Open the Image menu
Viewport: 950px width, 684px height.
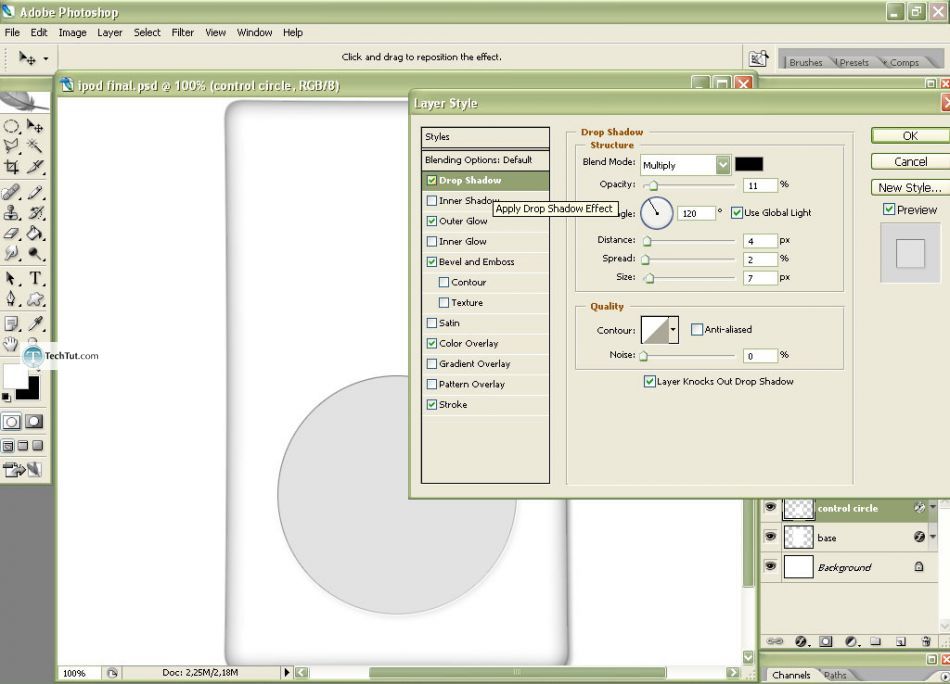[72, 33]
